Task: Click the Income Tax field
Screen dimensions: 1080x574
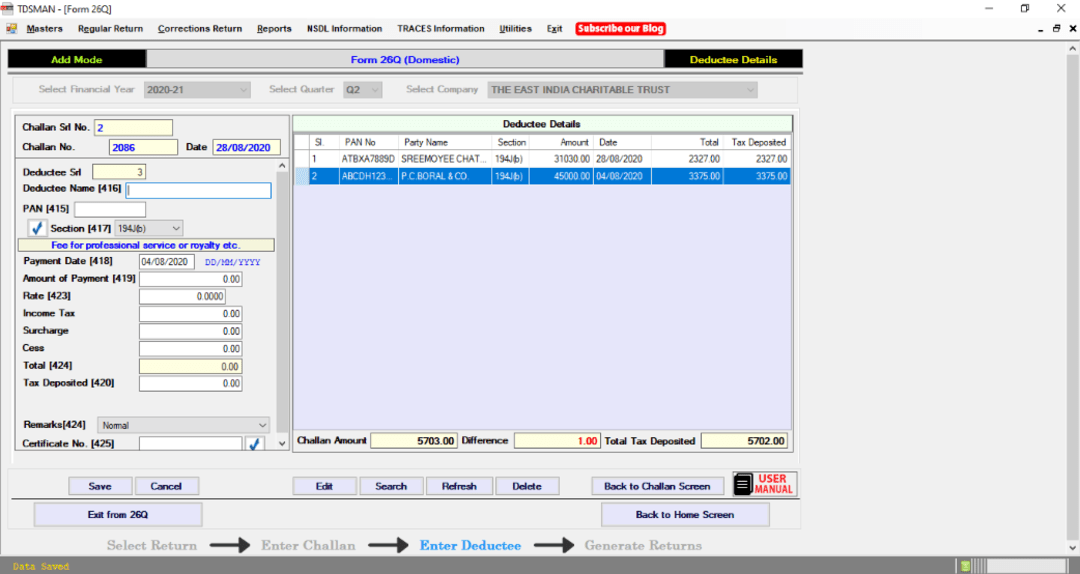Action: [190, 314]
